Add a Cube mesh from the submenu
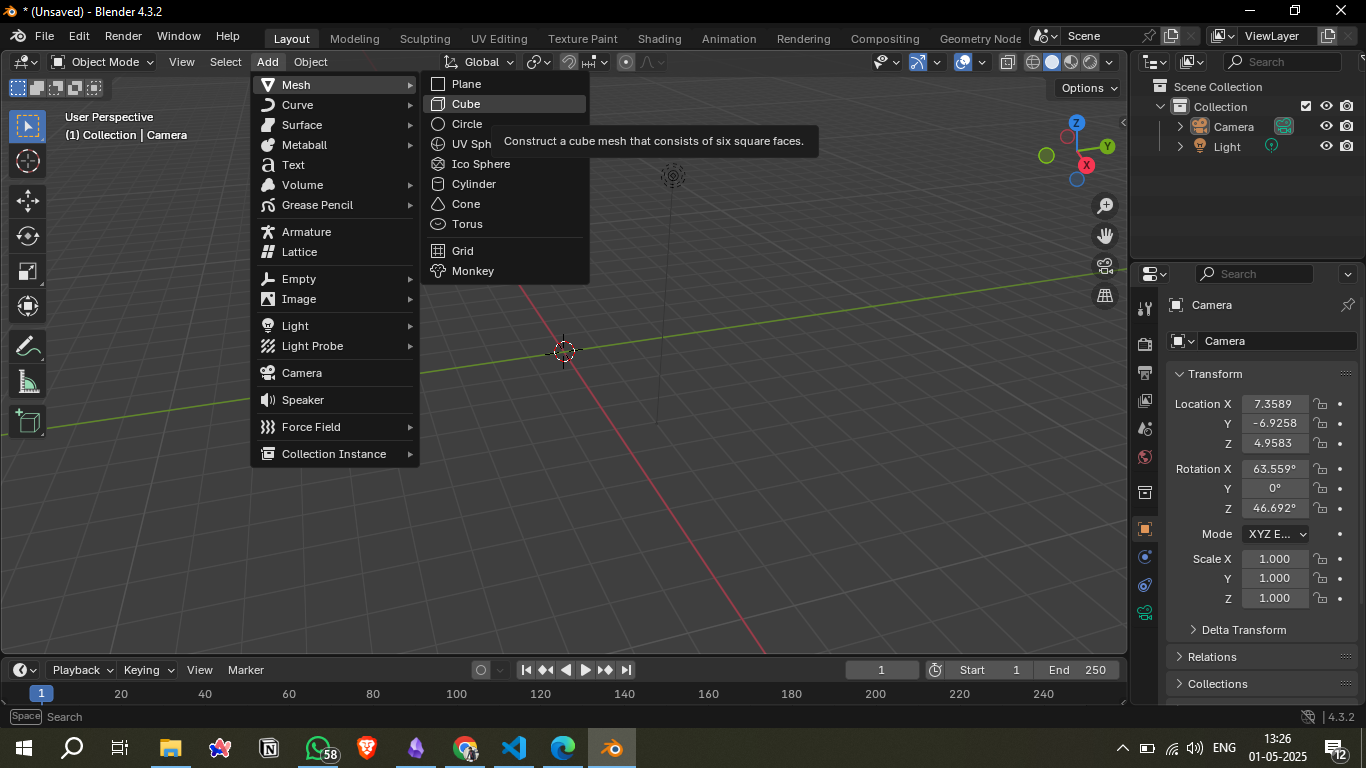 click(x=505, y=104)
